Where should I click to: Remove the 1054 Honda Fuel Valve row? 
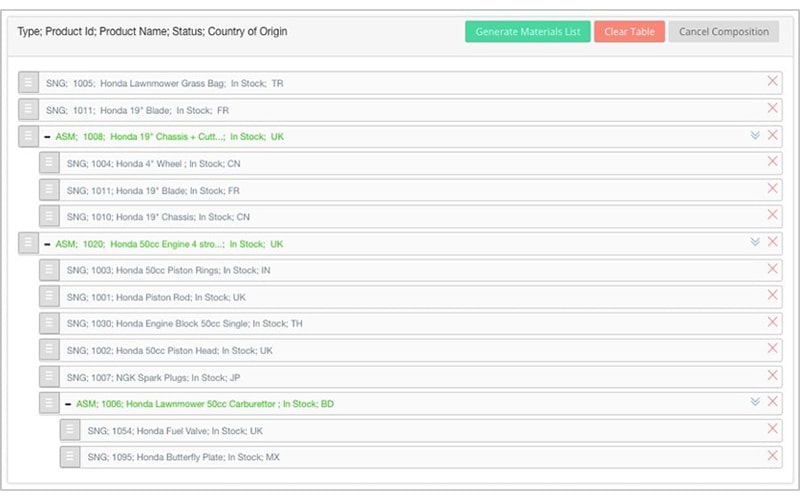click(772, 429)
